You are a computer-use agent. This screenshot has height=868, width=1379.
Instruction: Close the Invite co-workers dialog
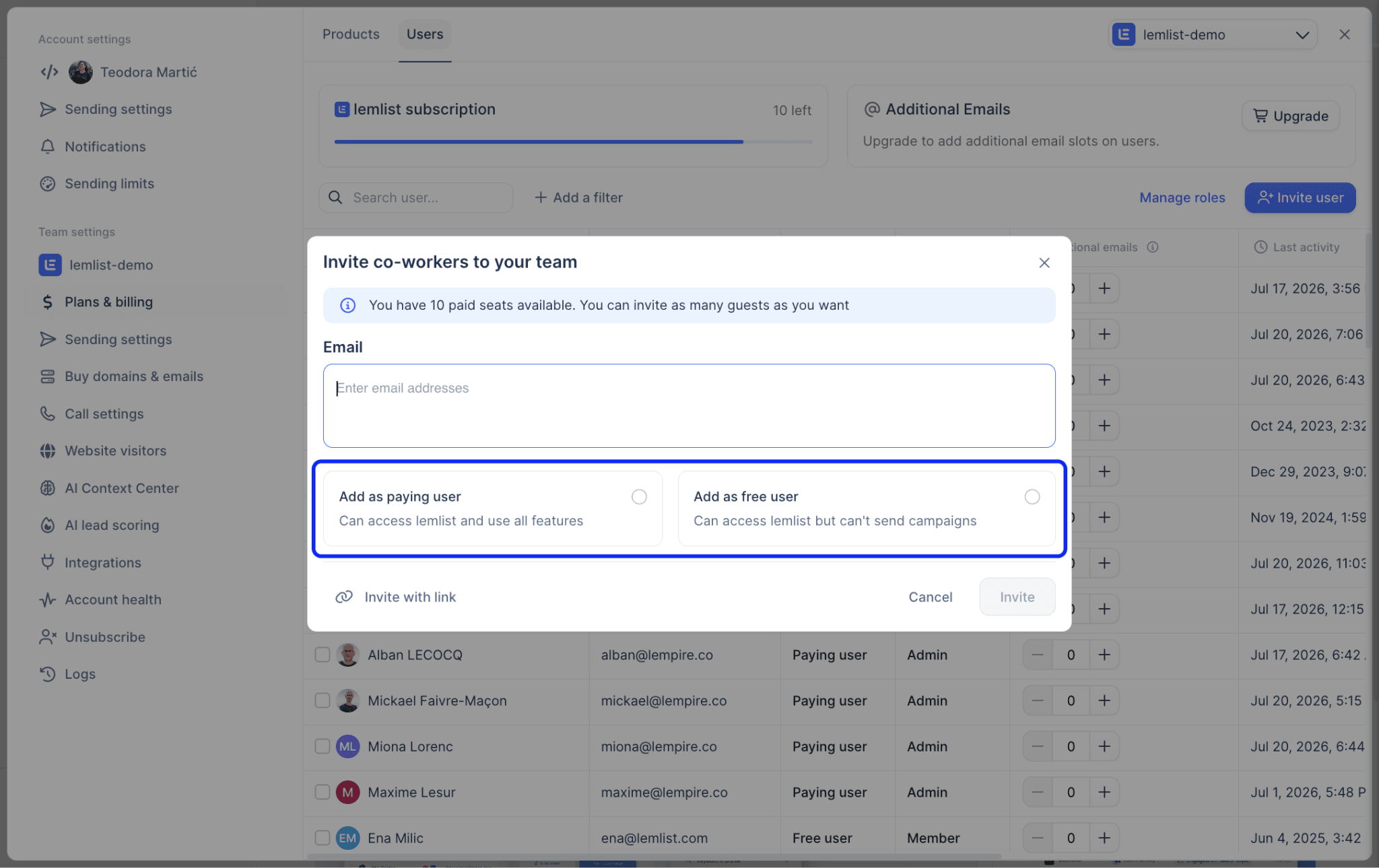(x=1044, y=263)
